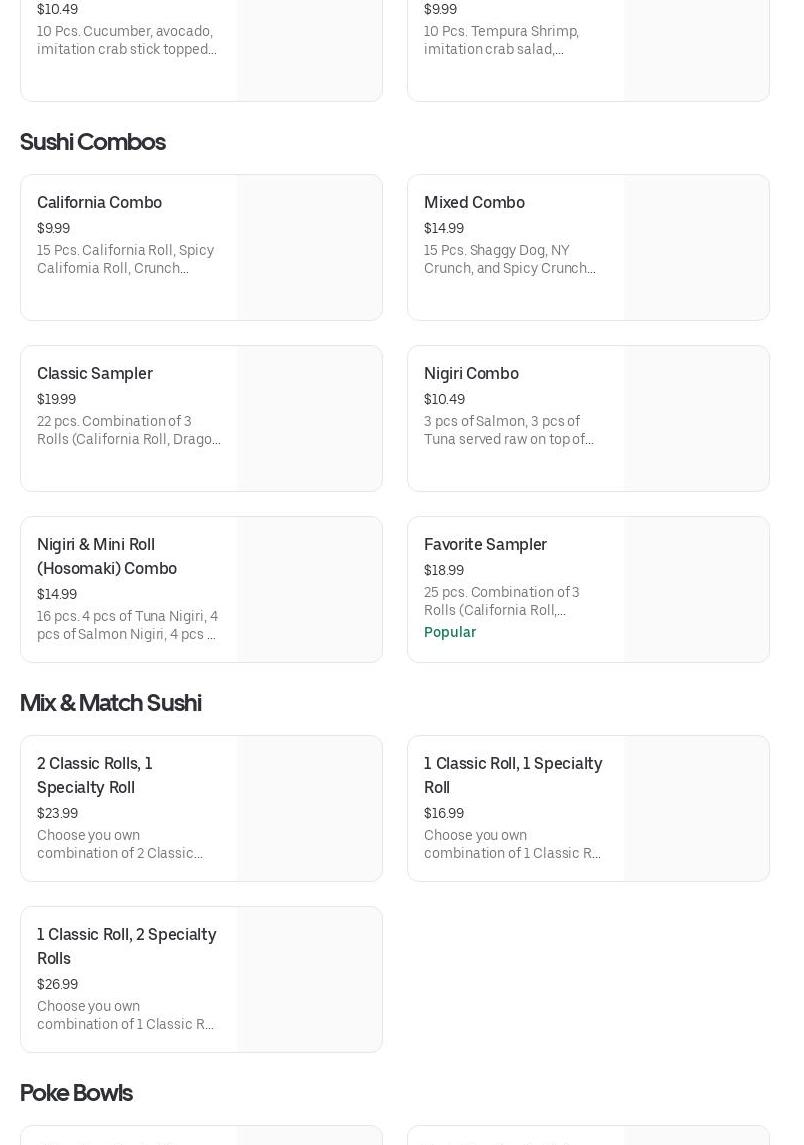Click the Mixed Combo photo placeholder
This screenshot has height=1145, width=804.
[x=696, y=248]
